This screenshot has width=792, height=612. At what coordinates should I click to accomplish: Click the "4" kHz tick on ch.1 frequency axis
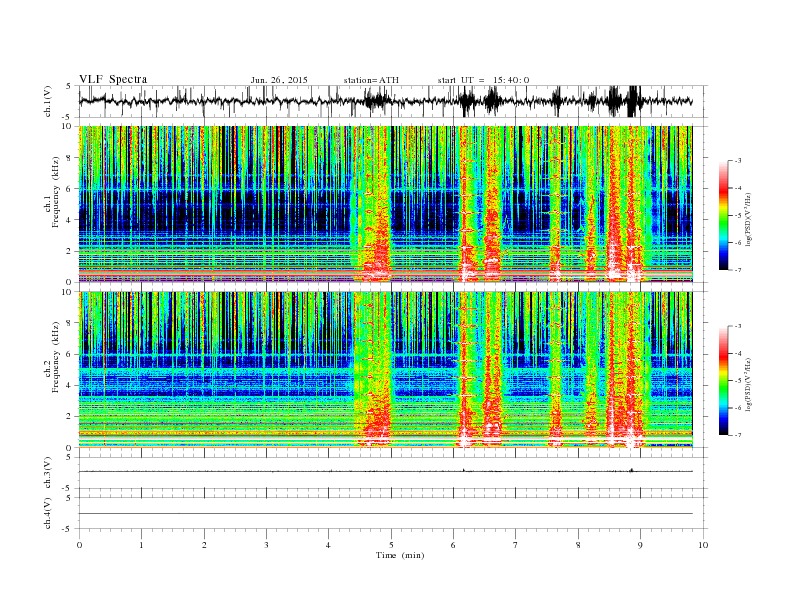click(69, 220)
